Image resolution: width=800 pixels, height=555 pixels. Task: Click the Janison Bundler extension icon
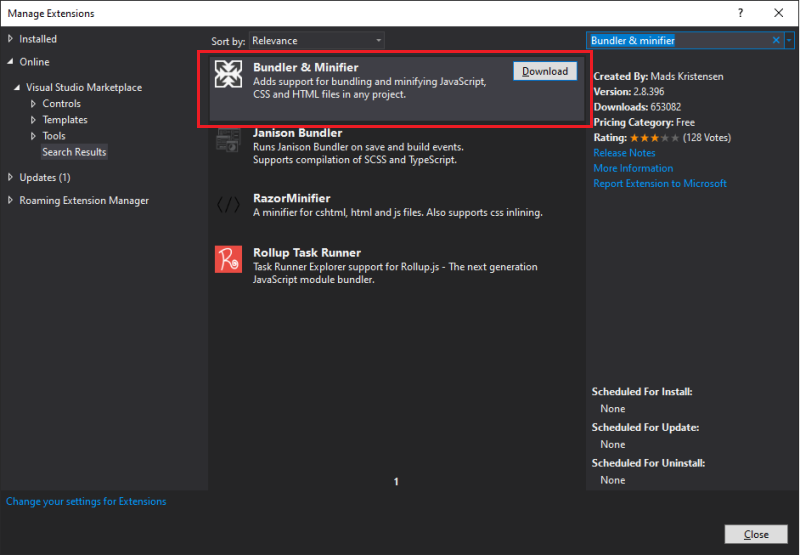click(x=228, y=139)
